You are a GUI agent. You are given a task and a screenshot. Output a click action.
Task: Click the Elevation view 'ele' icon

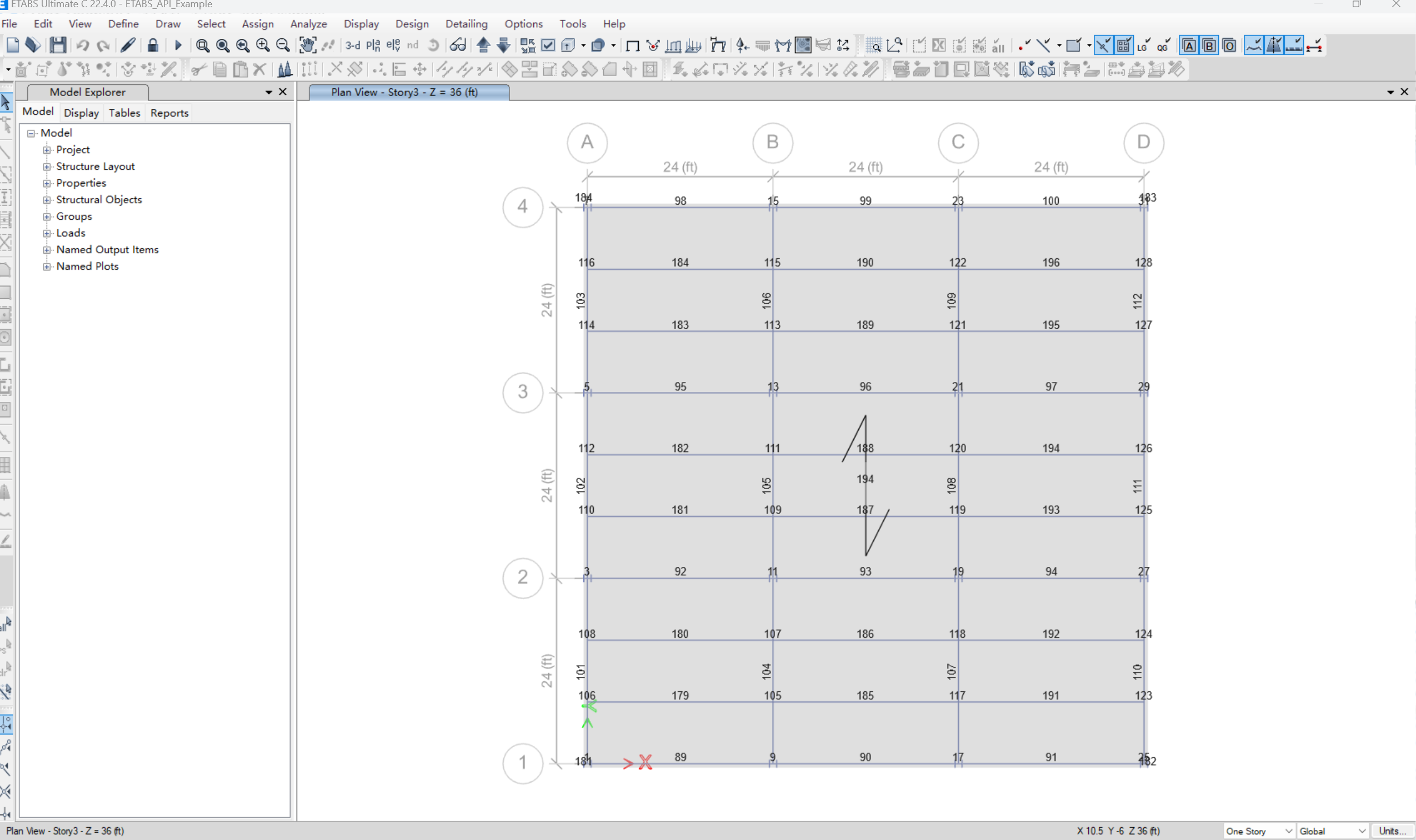pyautogui.click(x=393, y=46)
